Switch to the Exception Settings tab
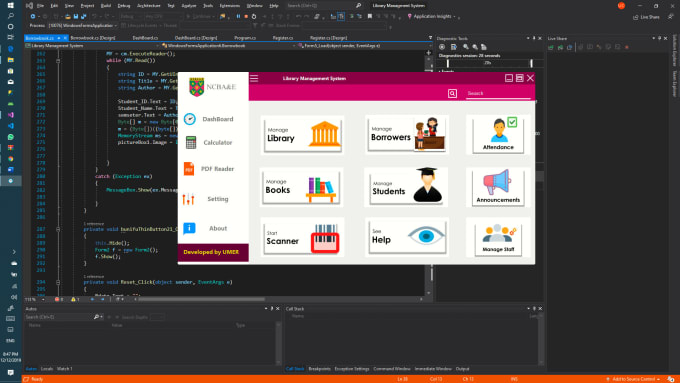Viewport: 680px width, 383px height. coord(352,369)
